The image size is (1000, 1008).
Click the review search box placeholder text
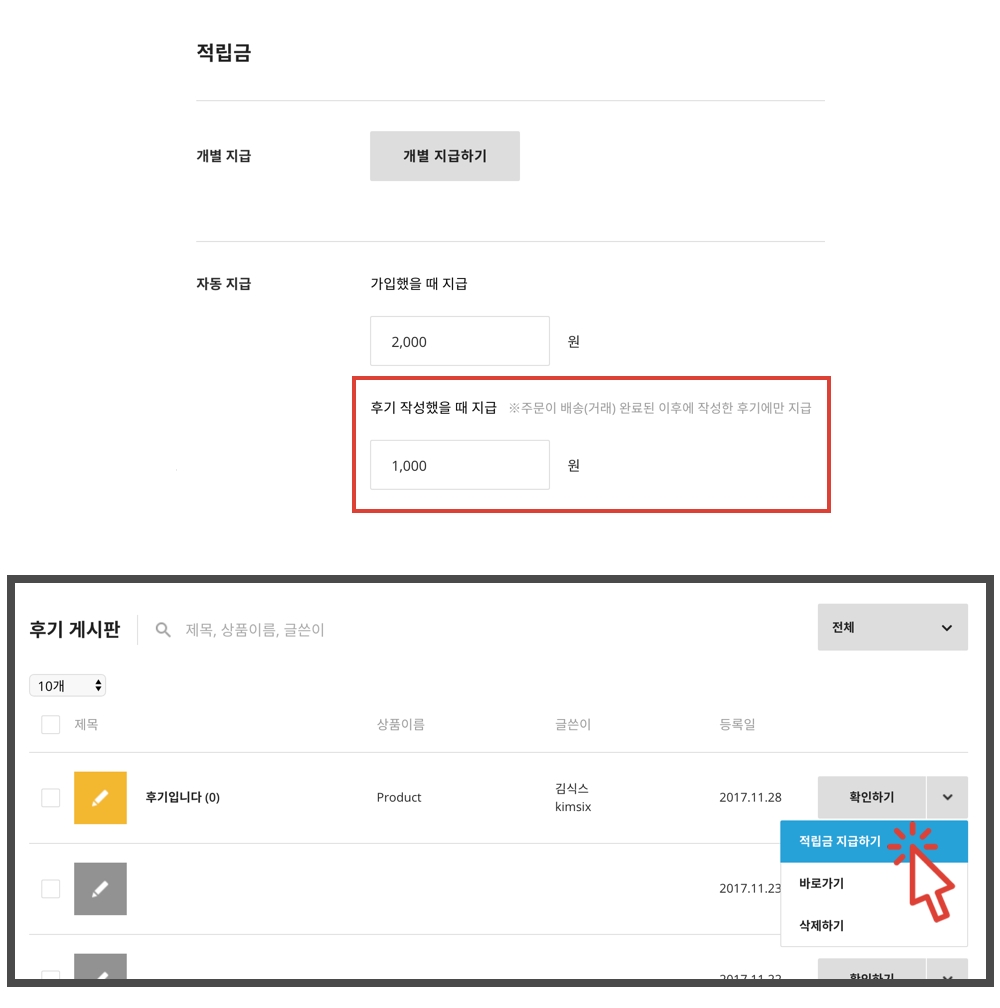(254, 630)
